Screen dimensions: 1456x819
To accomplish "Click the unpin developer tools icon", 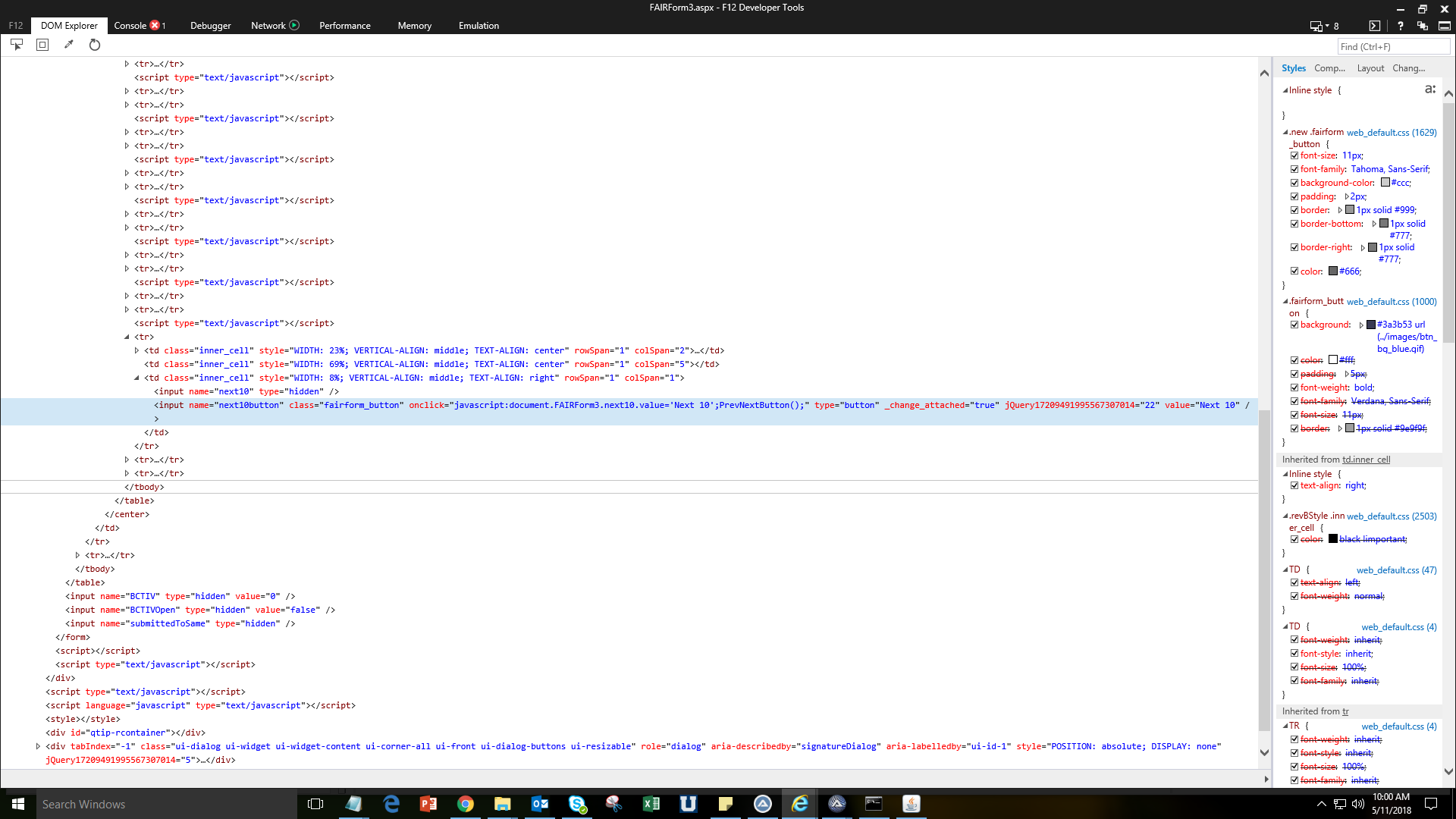I will tap(1423, 26).
